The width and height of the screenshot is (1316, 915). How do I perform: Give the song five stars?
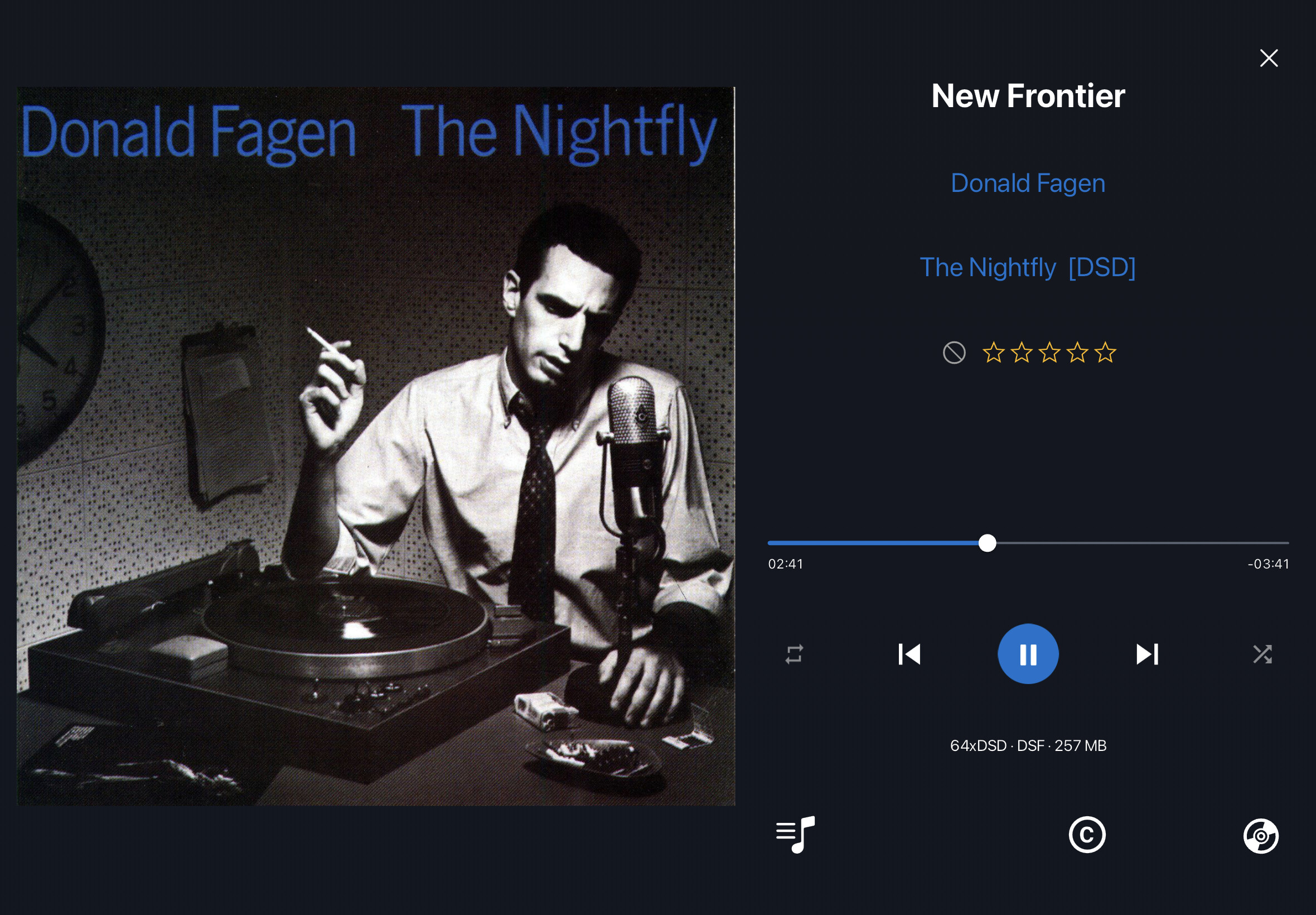tap(1105, 352)
